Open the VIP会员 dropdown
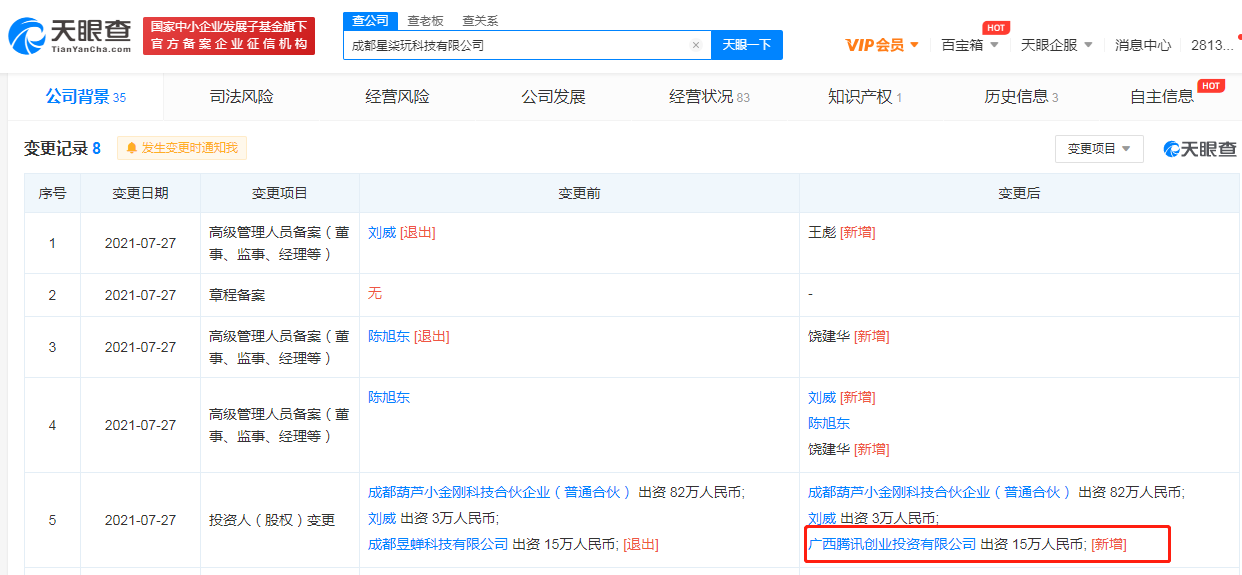This screenshot has width=1242, height=575. pyautogui.click(x=882, y=45)
